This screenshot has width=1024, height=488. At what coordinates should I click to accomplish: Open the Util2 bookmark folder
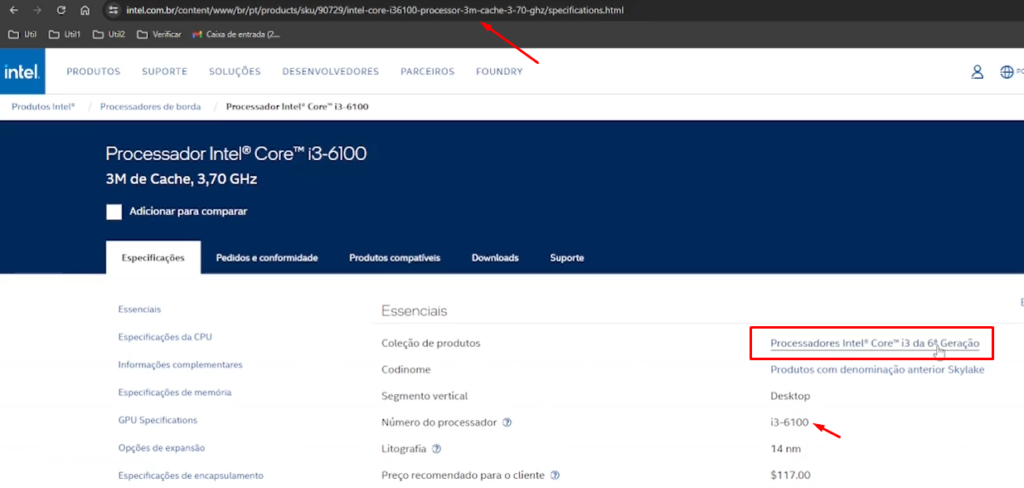(108, 35)
